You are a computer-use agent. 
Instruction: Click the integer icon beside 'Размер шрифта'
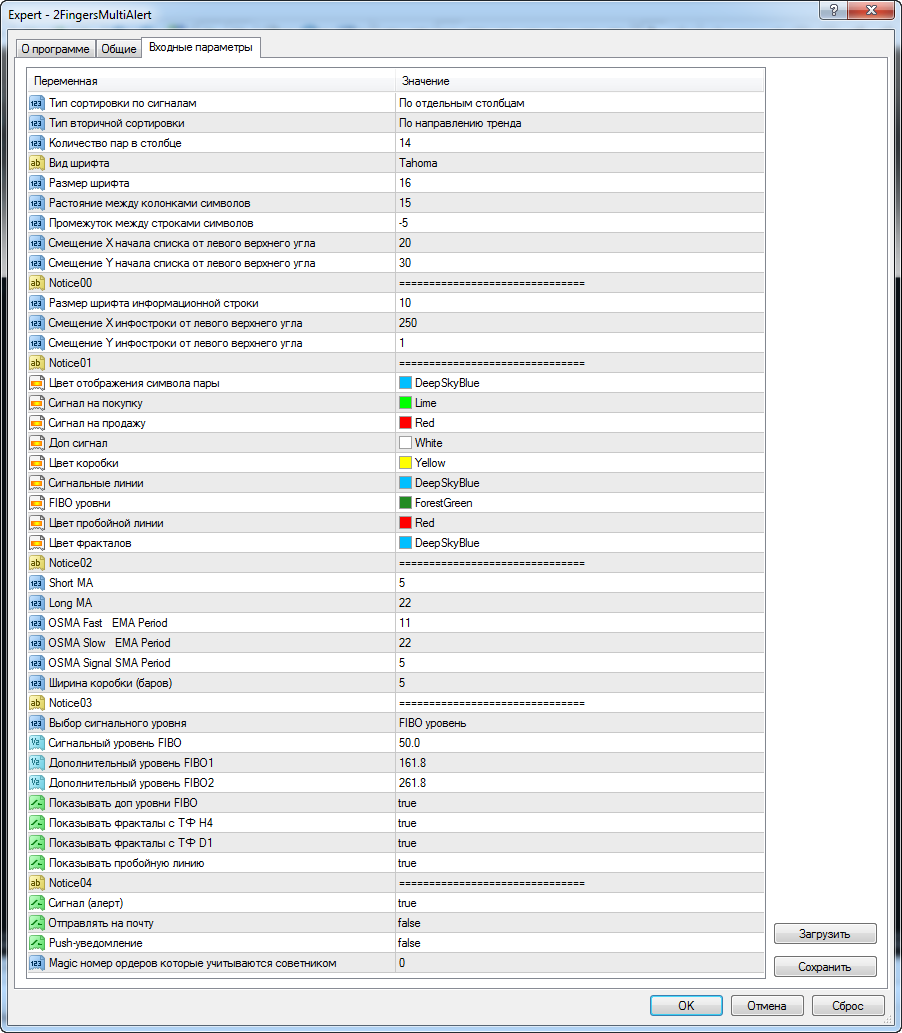click(x=36, y=183)
